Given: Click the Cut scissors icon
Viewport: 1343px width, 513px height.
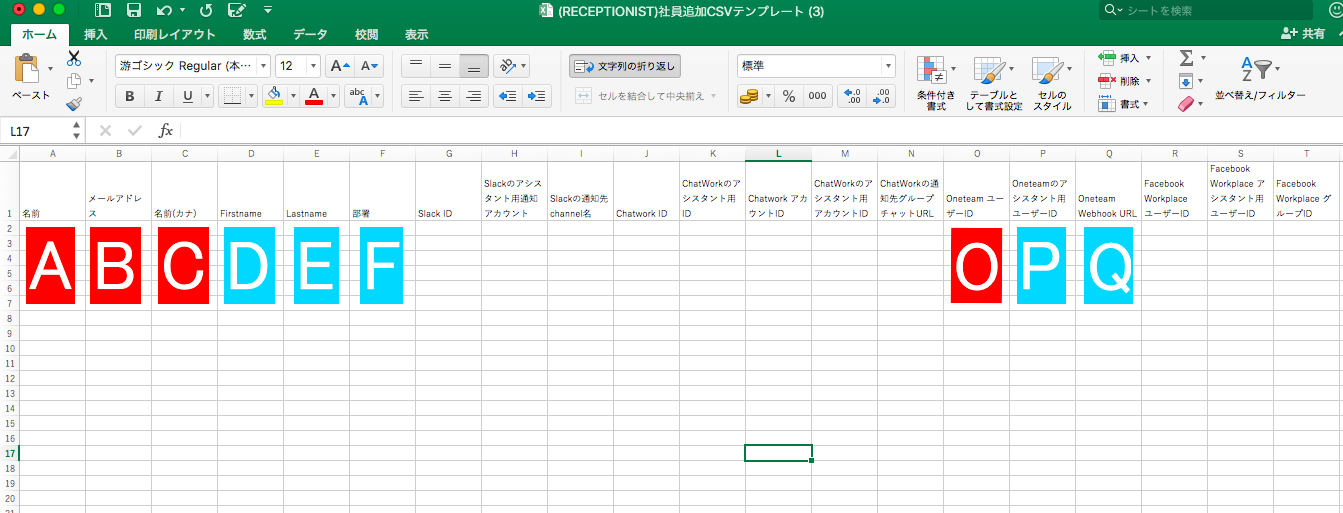Looking at the screenshot, I should [74, 58].
